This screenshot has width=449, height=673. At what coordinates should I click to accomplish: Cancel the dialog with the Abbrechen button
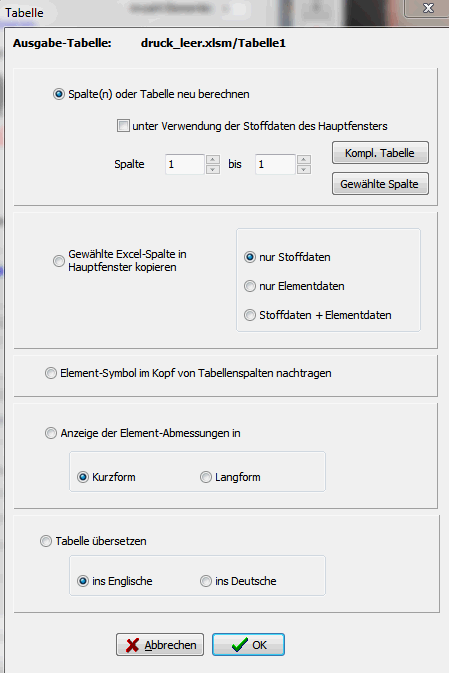pyautogui.click(x=160, y=645)
